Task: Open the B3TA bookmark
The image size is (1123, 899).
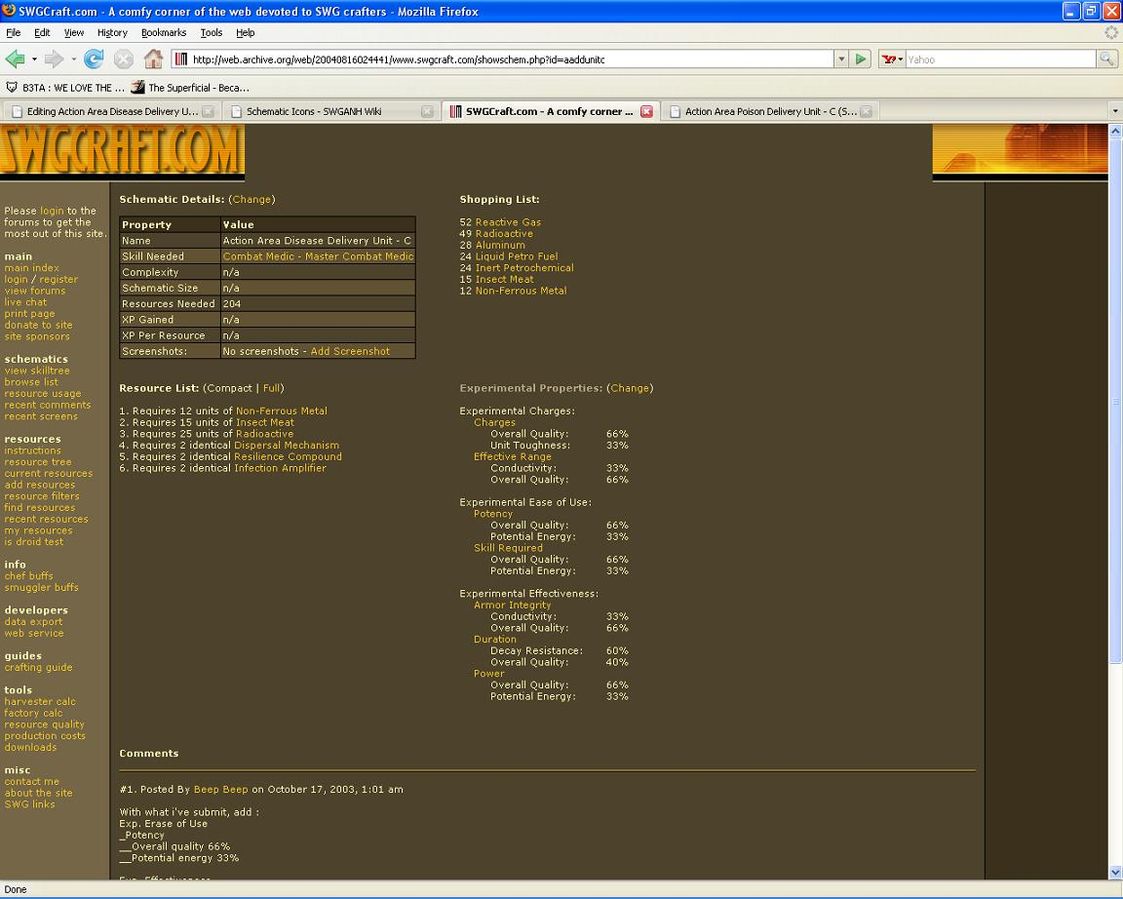Action: pyautogui.click(x=66, y=88)
